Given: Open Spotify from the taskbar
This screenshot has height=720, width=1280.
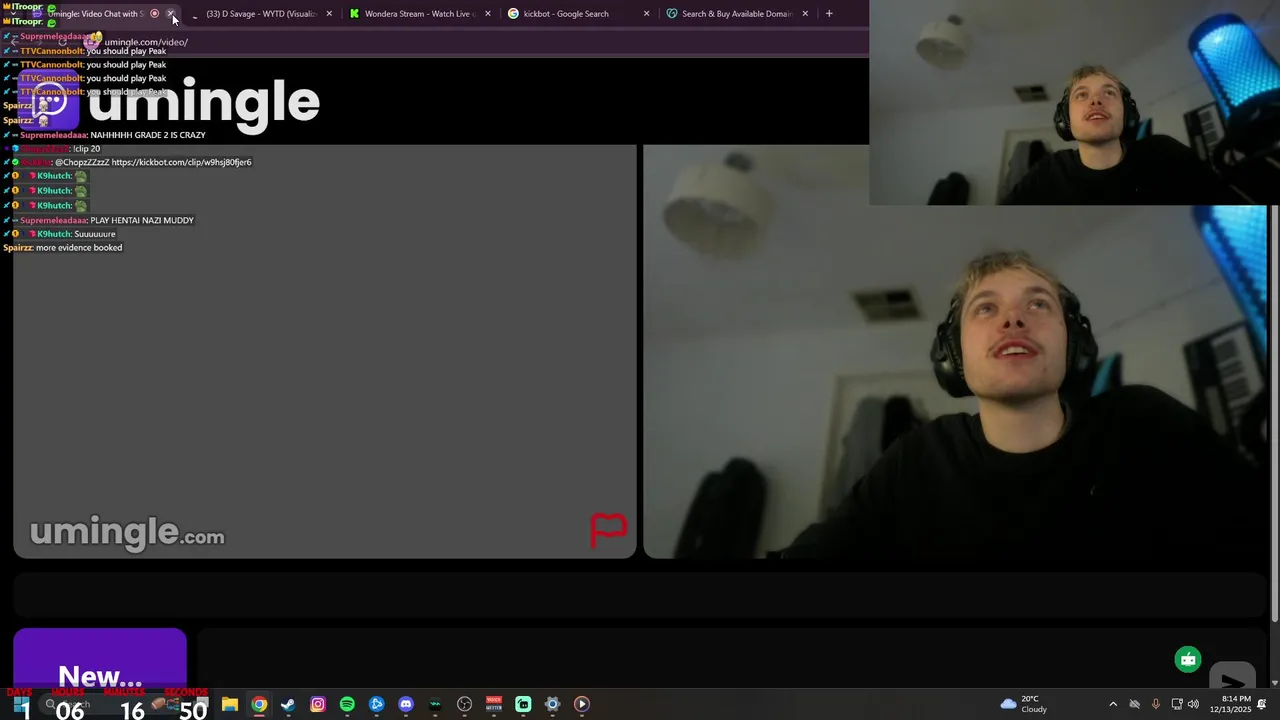Looking at the screenshot, I should [347, 704].
